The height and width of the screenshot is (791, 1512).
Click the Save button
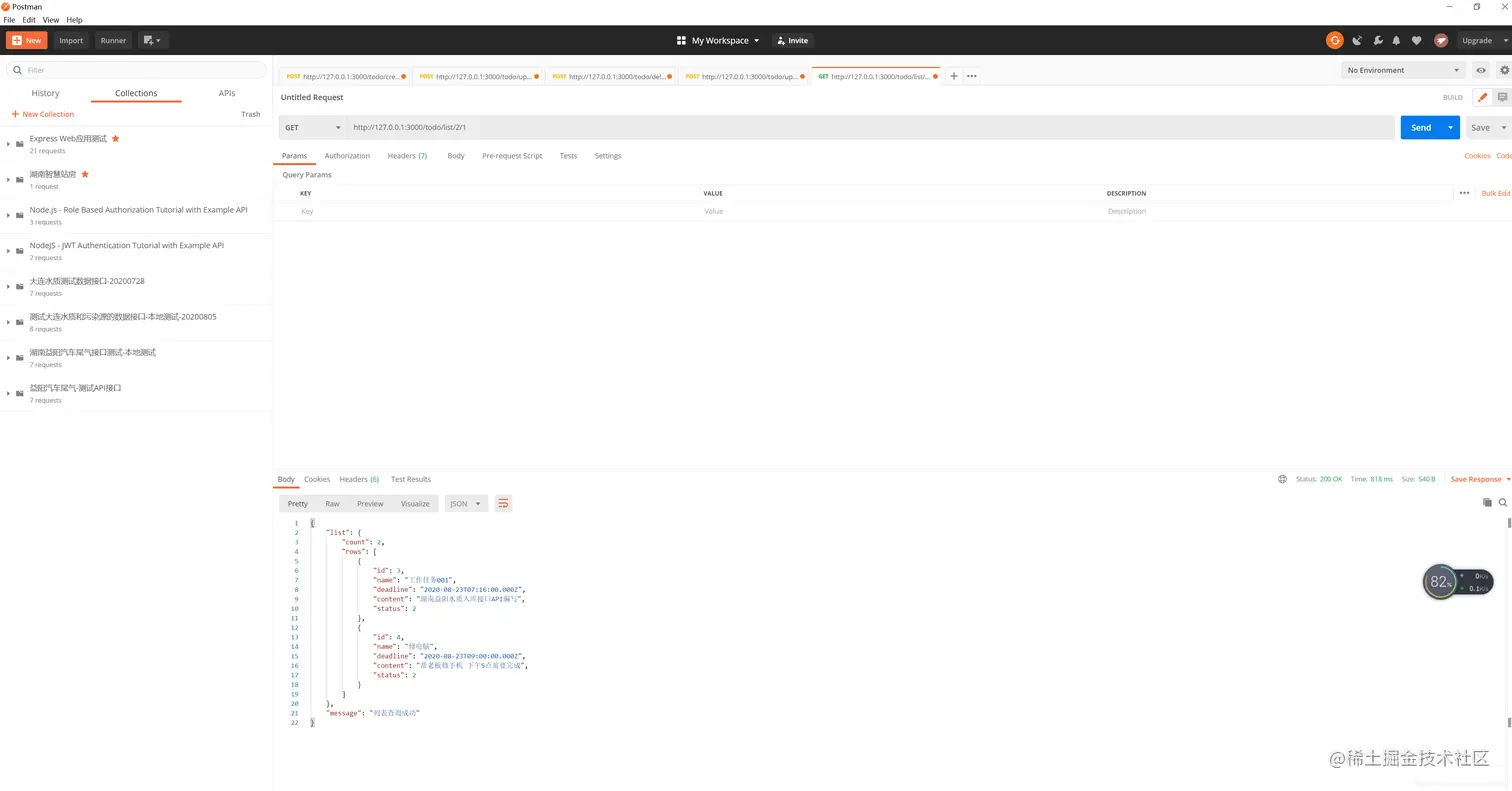[x=1481, y=127]
